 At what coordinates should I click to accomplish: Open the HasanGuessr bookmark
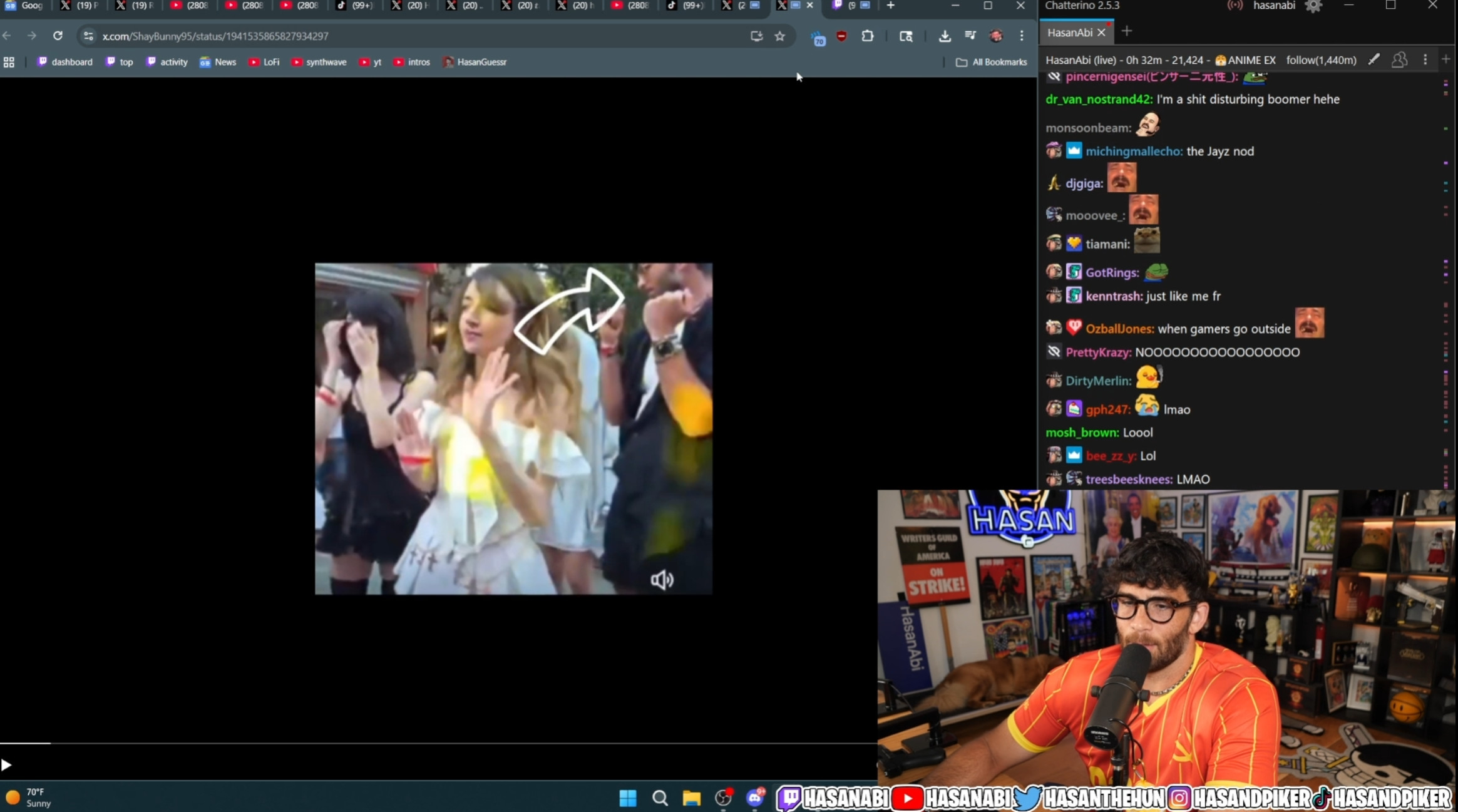[x=475, y=62]
